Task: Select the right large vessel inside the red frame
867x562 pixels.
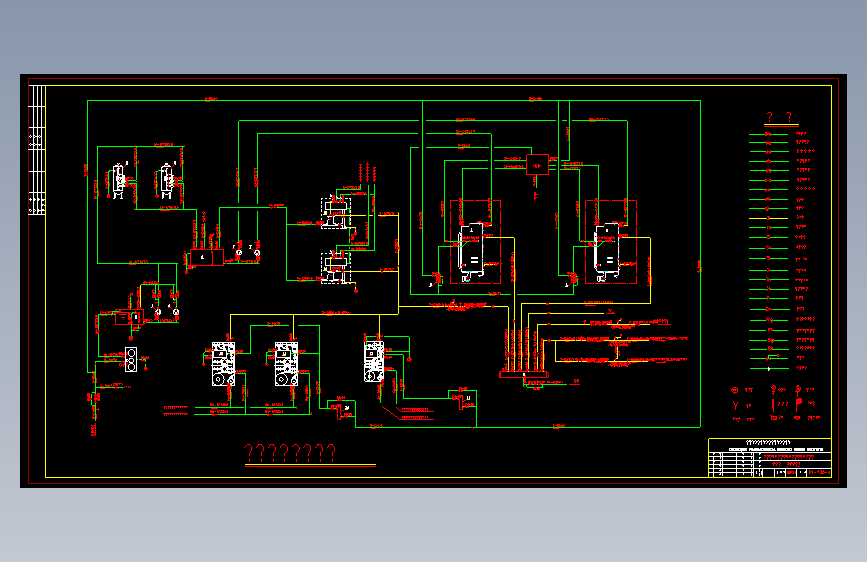Action: click(607, 251)
